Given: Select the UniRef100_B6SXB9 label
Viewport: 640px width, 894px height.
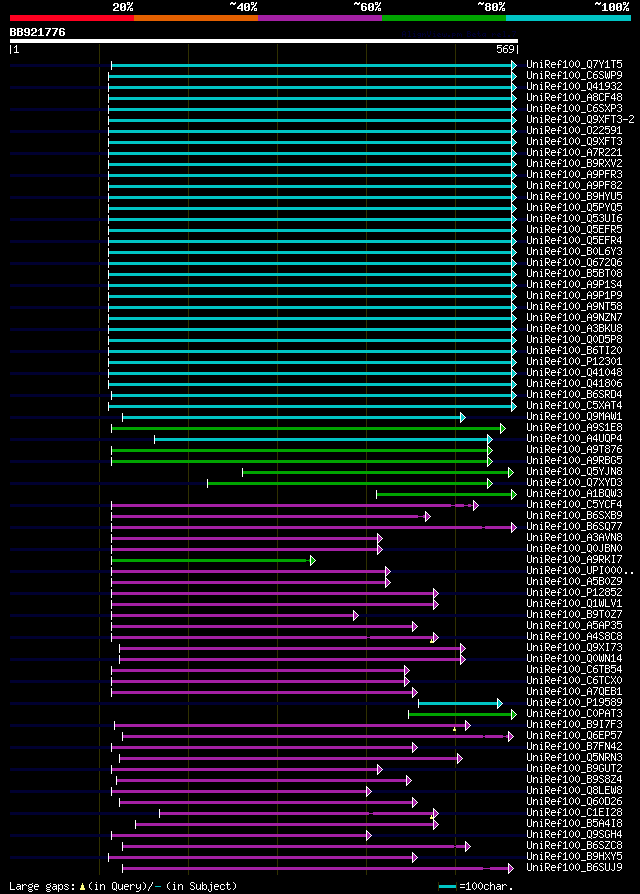Looking at the screenshot, I should point(574,516).
